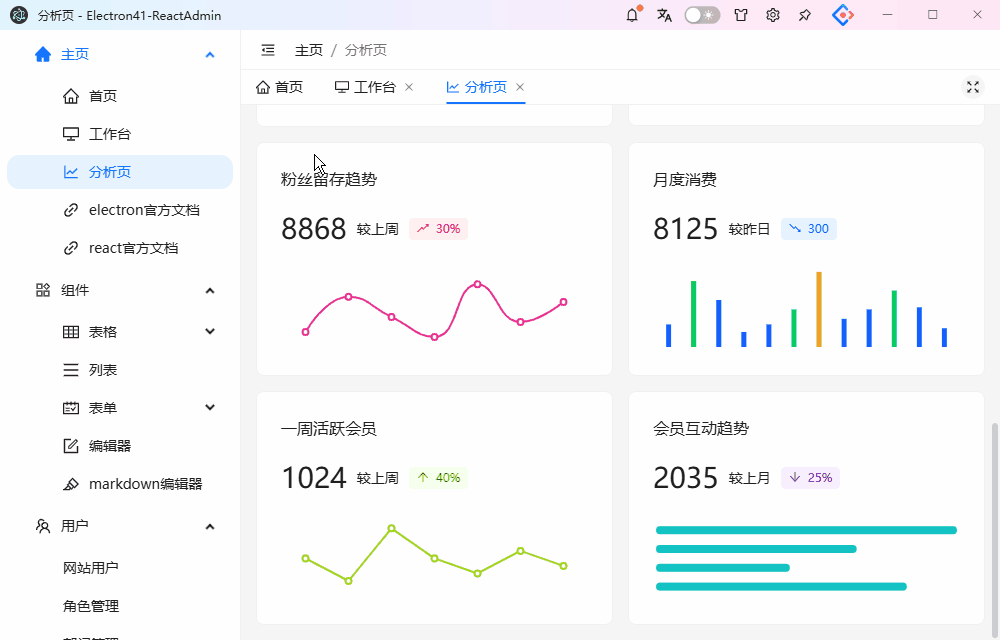Click the 会员互动趋势 card title
The image size is (1000, 640).
[701, 428]
